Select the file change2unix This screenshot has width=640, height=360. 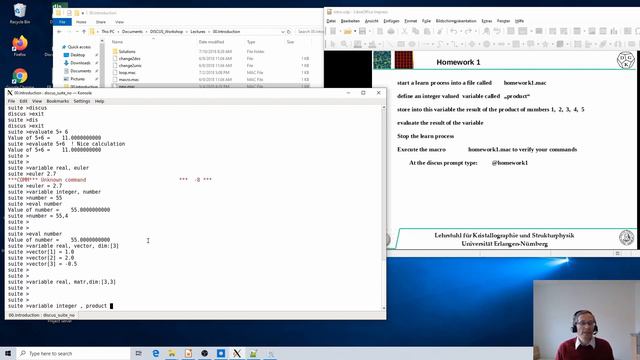tap(130, 66)
